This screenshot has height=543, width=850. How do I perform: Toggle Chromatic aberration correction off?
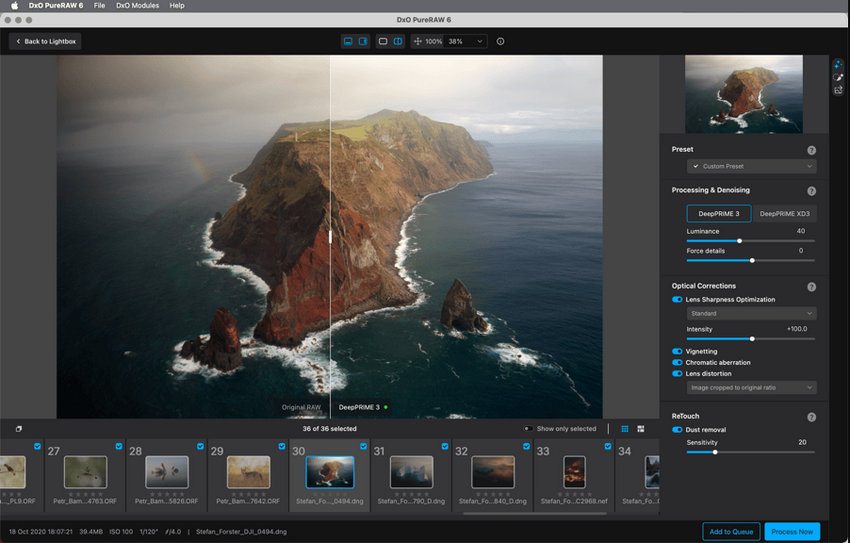click(677, 363)
